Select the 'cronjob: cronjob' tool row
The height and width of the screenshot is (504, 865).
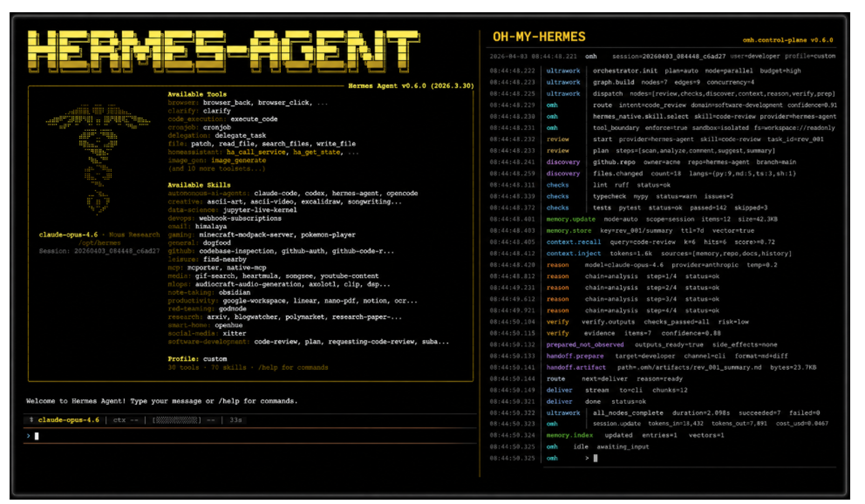coord(199,127)
